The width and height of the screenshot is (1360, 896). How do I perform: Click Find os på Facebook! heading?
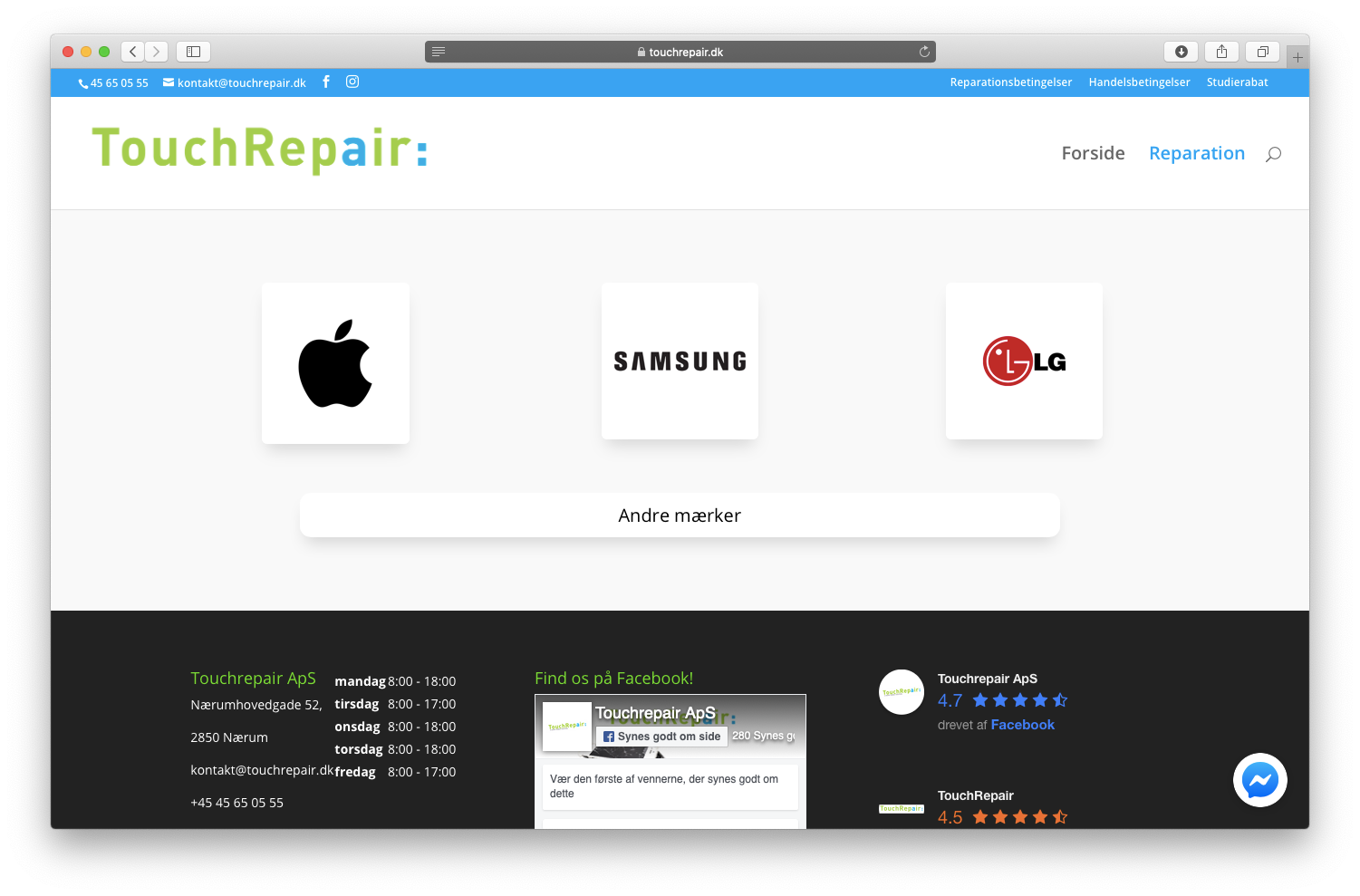[x=613, y=679]
